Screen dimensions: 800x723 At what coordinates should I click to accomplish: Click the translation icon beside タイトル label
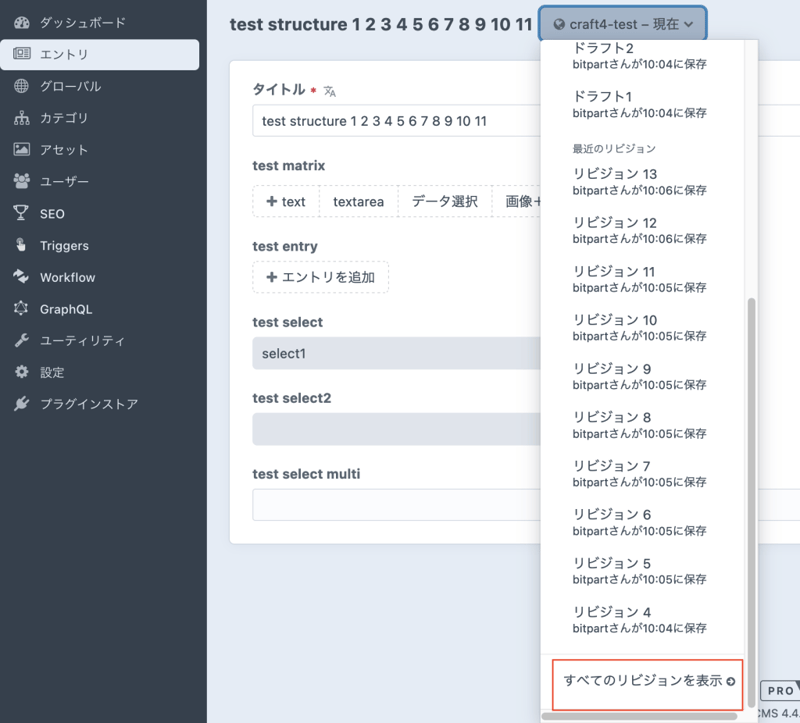click(x=330, y=91)
